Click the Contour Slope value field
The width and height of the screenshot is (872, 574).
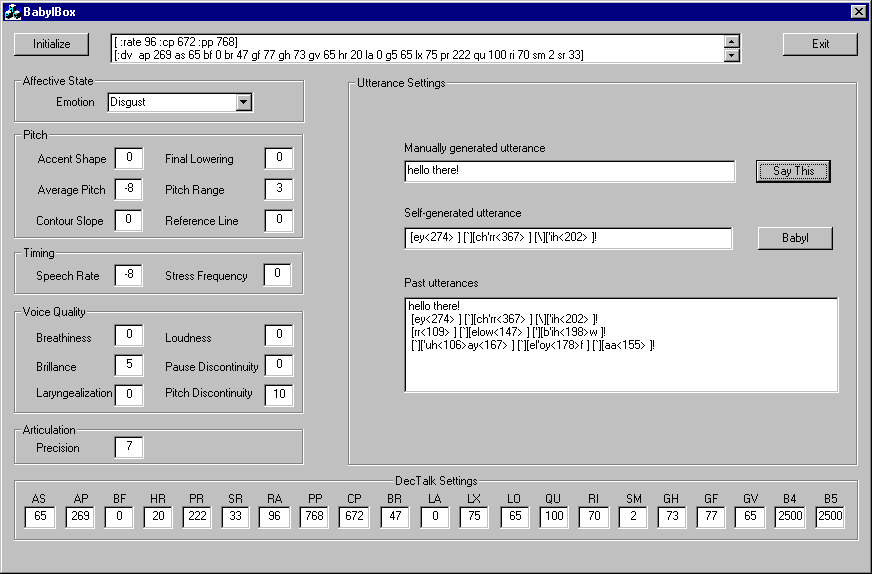click(x=129, y=220)
